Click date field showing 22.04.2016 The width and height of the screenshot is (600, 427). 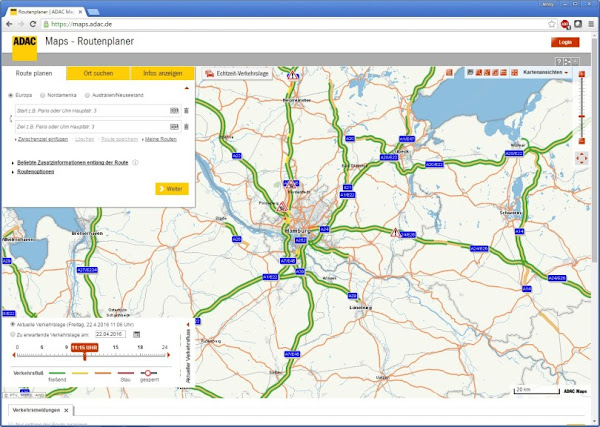(110, 334)
